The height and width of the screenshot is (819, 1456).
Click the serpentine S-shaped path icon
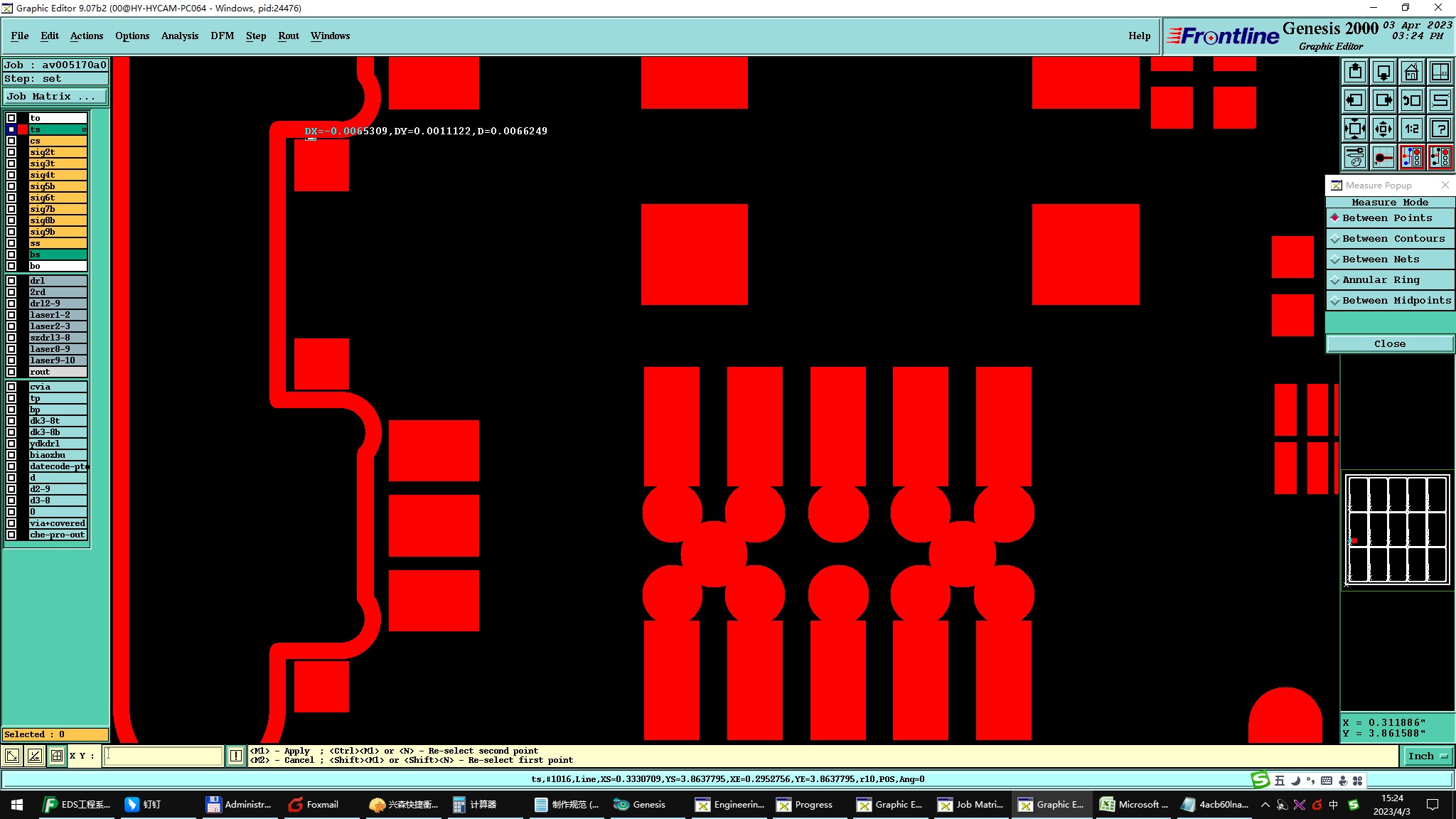(1440, 100)
